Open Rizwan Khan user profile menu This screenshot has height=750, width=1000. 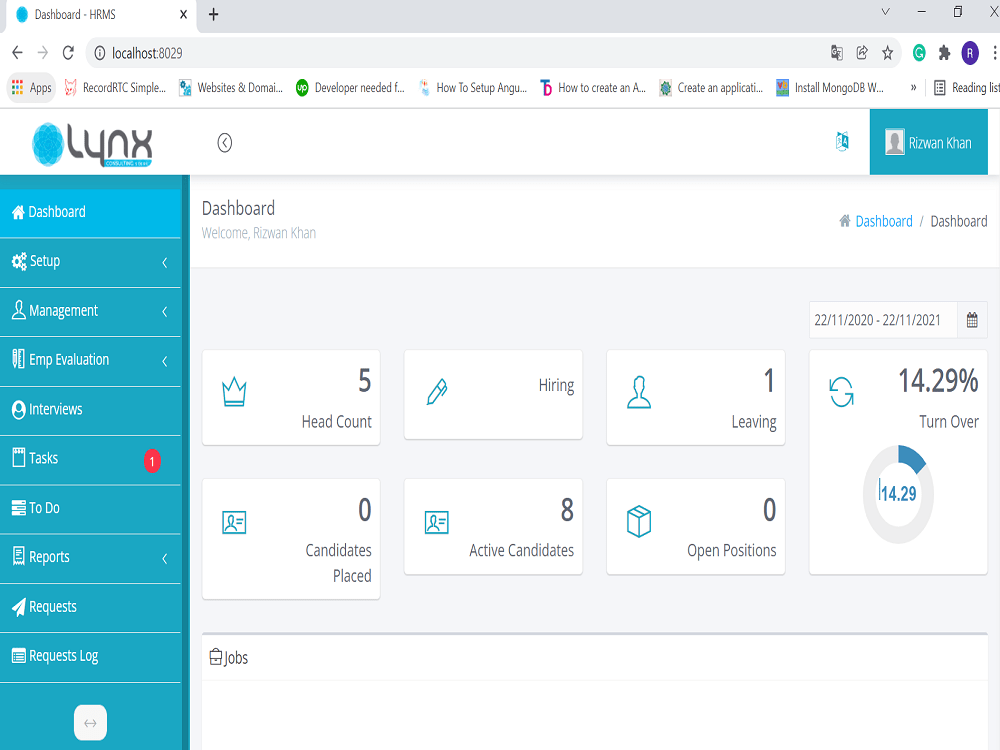pos(928,142)
